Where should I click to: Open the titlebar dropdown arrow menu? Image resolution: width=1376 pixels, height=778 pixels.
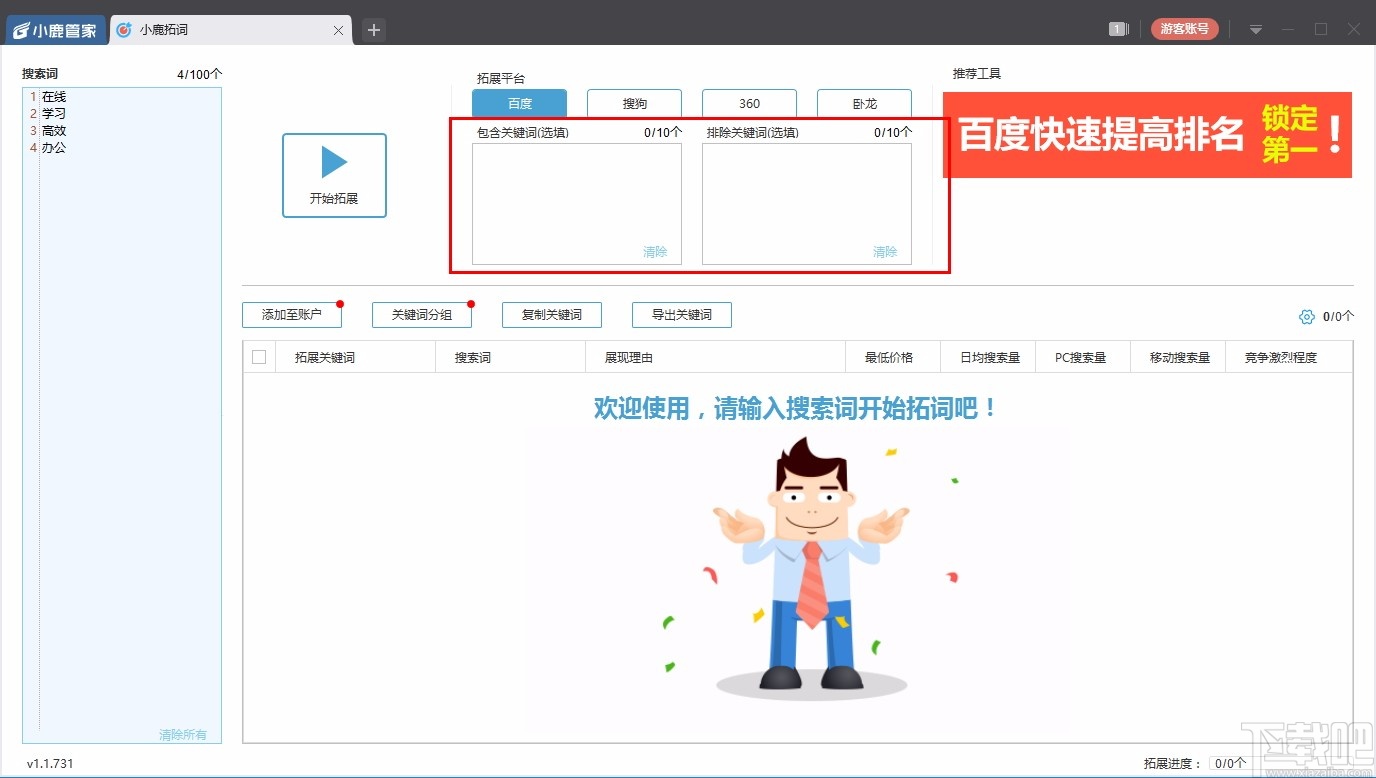(x=1254, y=29)
